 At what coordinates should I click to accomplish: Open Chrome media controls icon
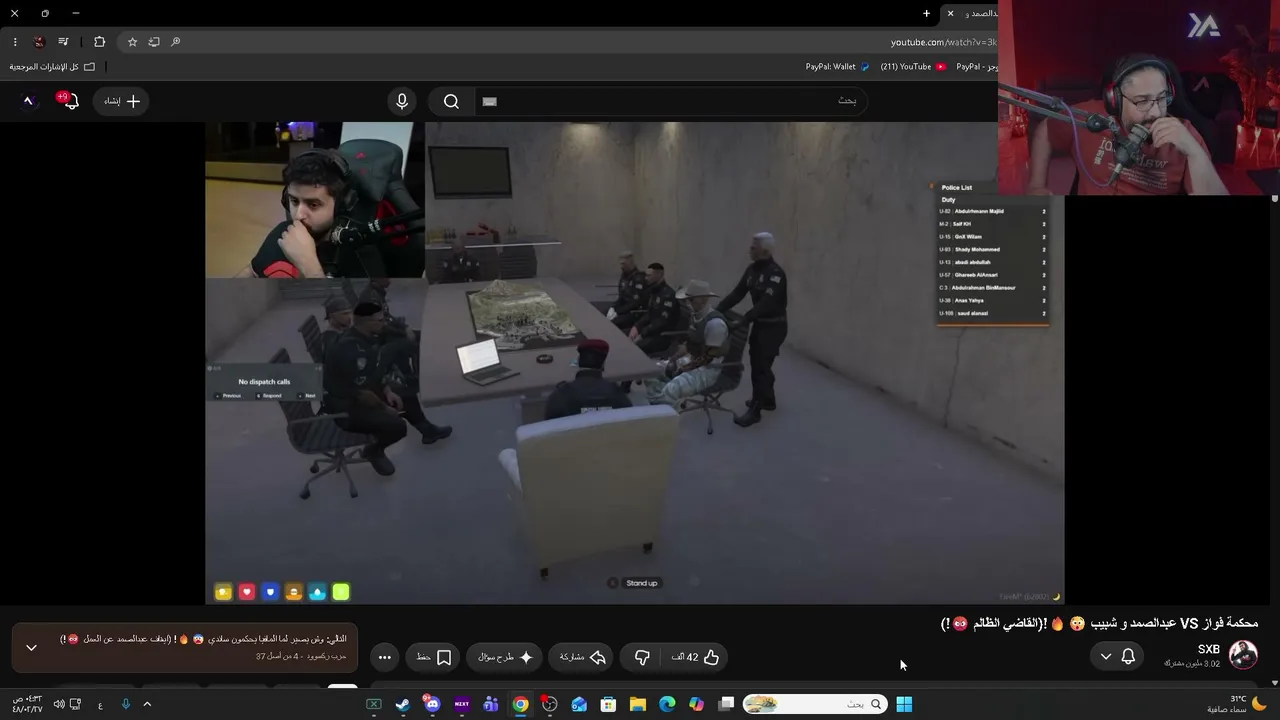63,42
